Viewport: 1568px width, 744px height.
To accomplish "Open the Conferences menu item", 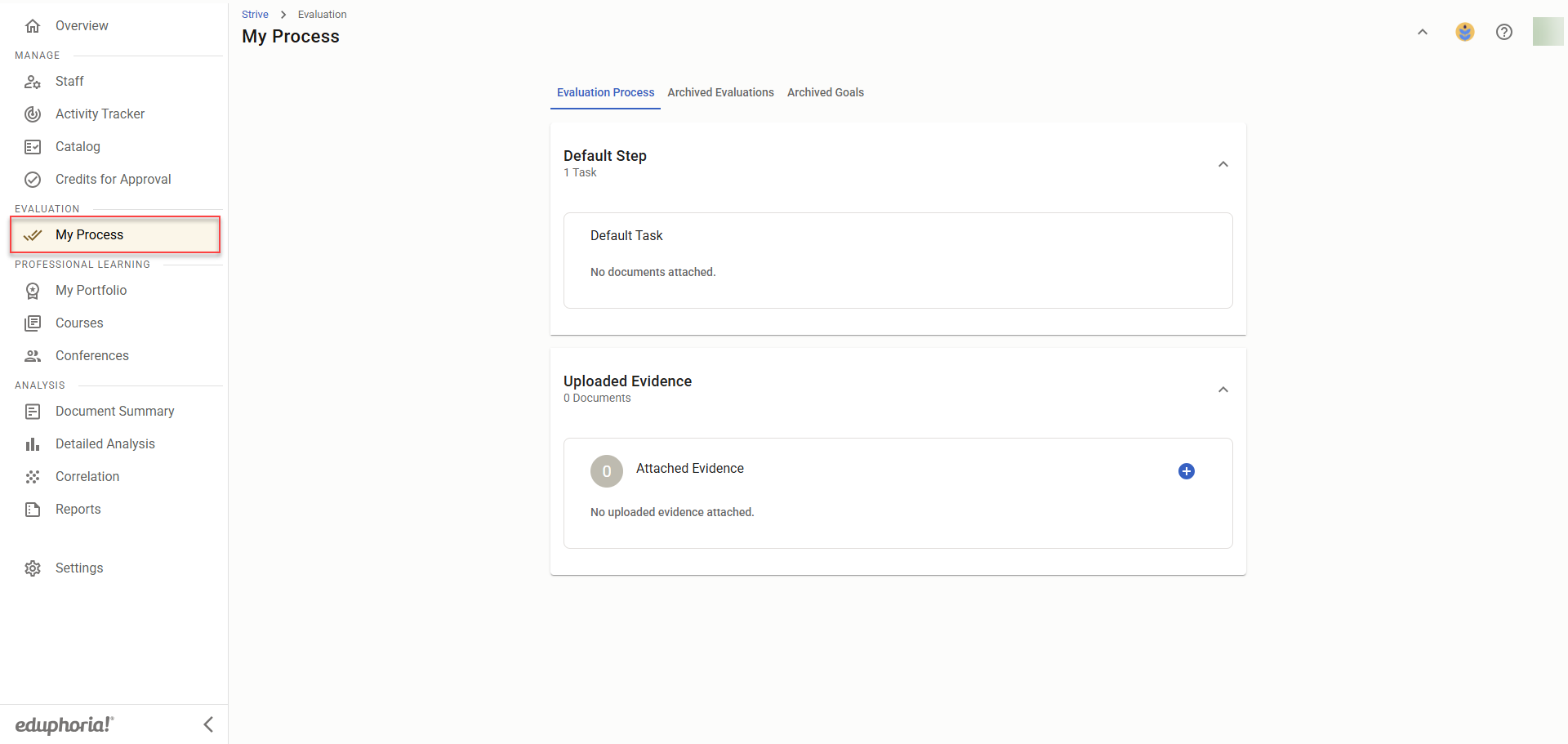I will point(91,356).
